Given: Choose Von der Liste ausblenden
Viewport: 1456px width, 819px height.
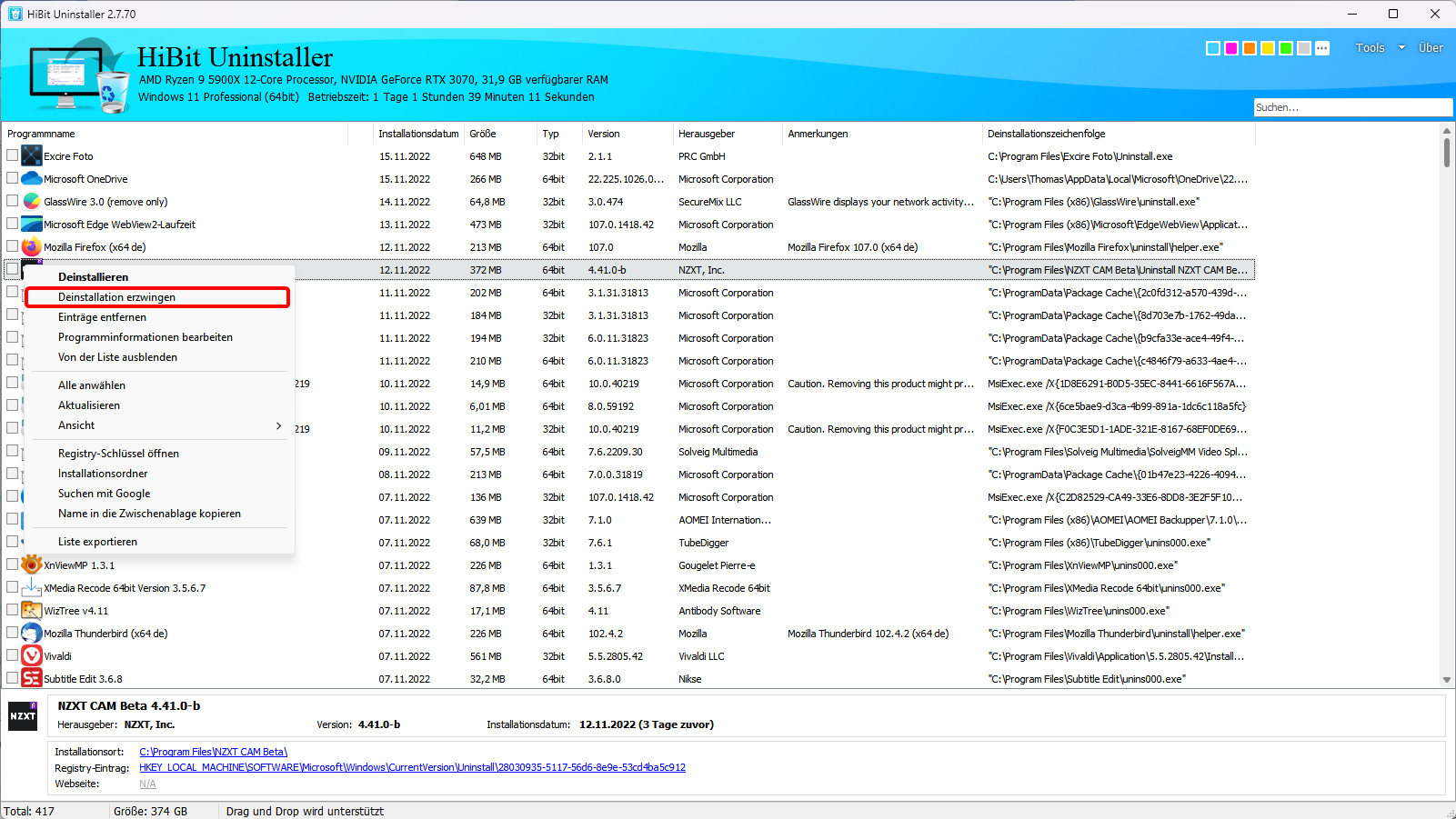Looking at the screenshot, I should pyautogui.click(x=158, y=357).
